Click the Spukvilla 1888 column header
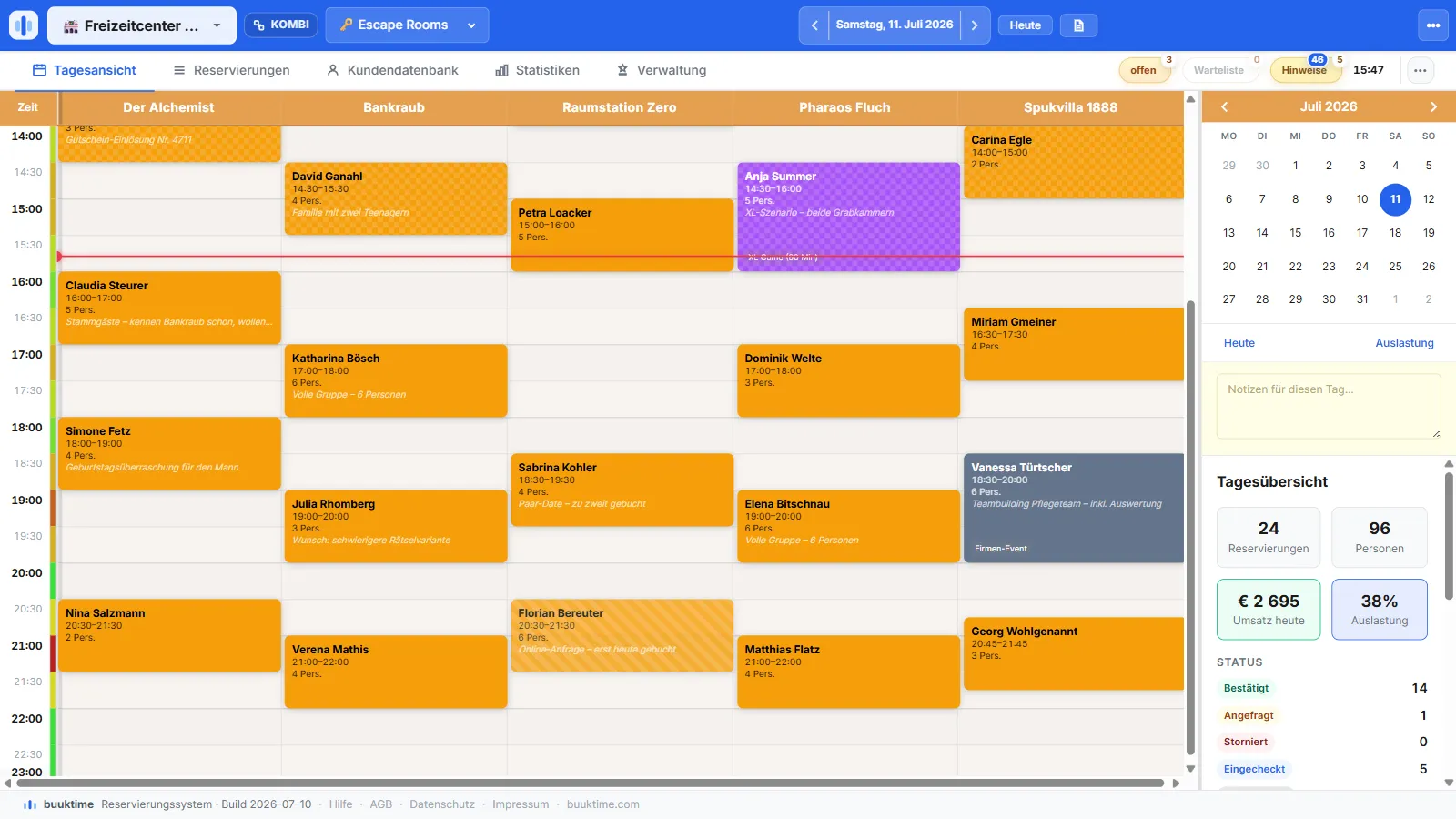This screenshot has height=819, width=1456. [x=1070, y=107]
